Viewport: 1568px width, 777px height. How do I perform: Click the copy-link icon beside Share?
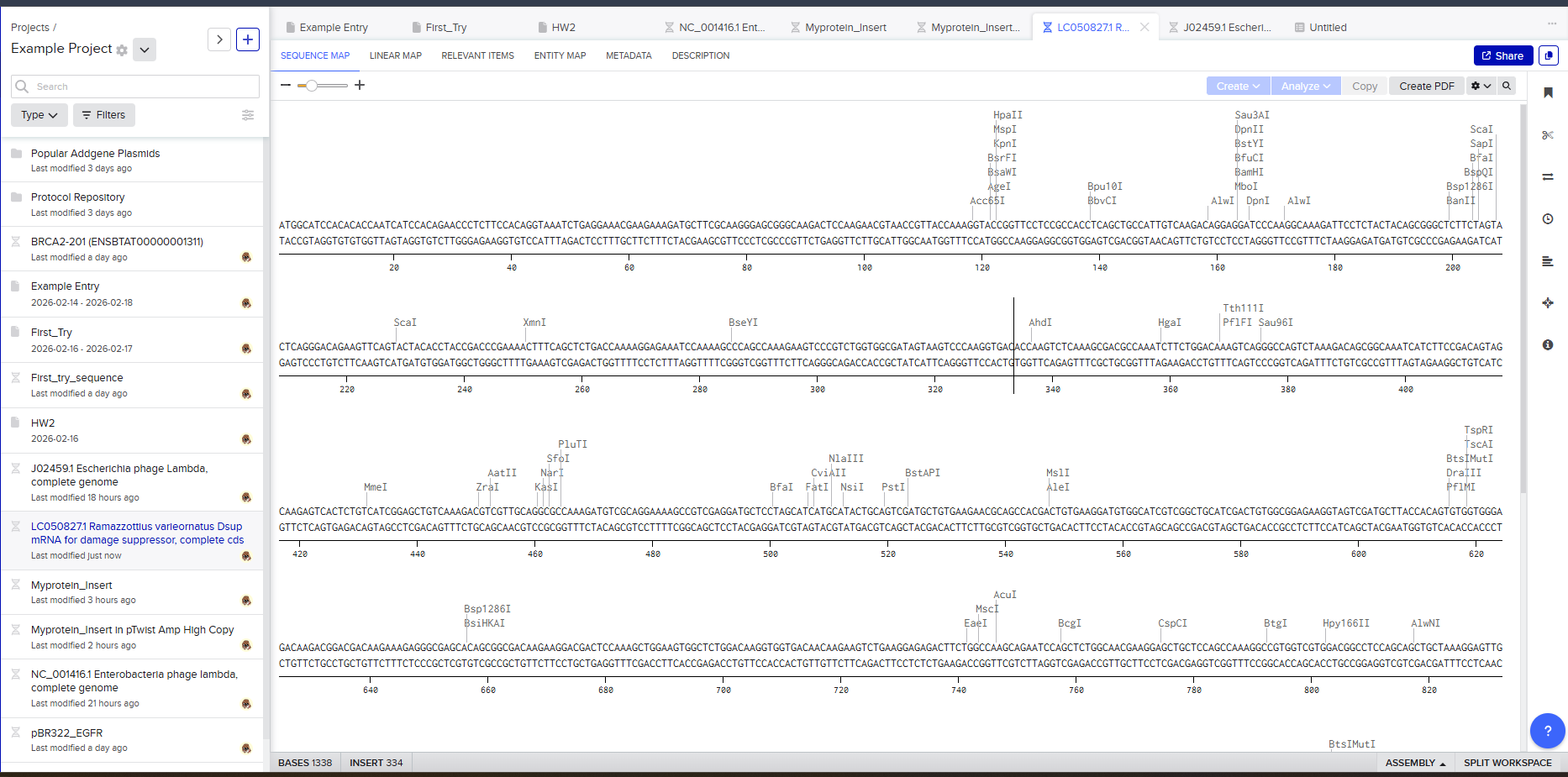coord(1548,55)
